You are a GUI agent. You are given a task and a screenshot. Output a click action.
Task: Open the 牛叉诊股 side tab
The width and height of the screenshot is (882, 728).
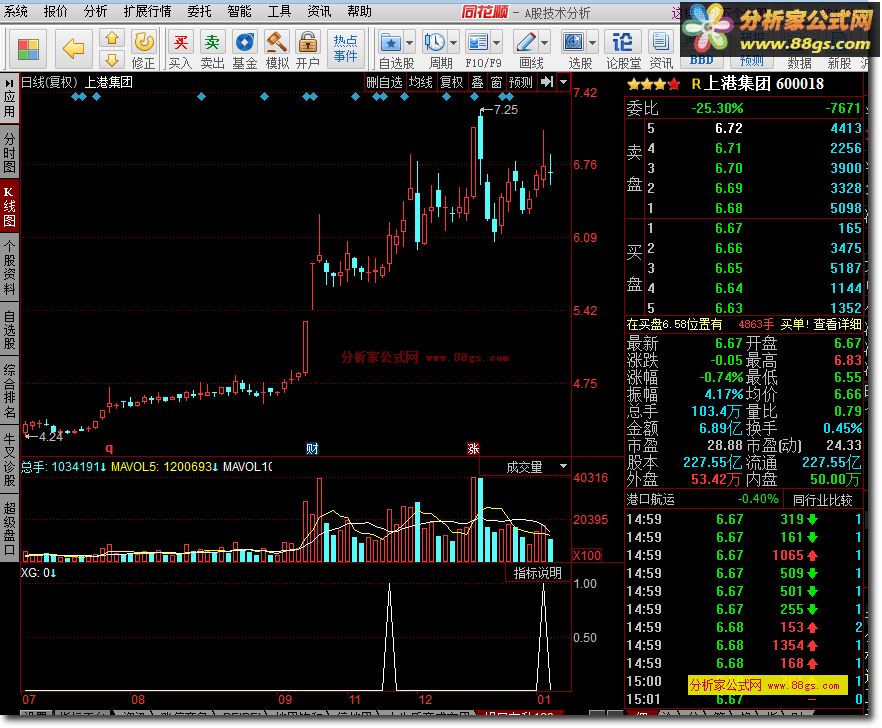9,459
